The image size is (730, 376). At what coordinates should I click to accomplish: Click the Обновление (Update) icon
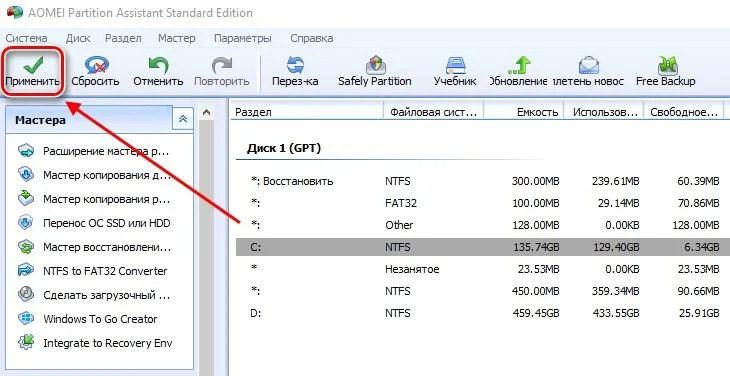[x=519, y=65]
